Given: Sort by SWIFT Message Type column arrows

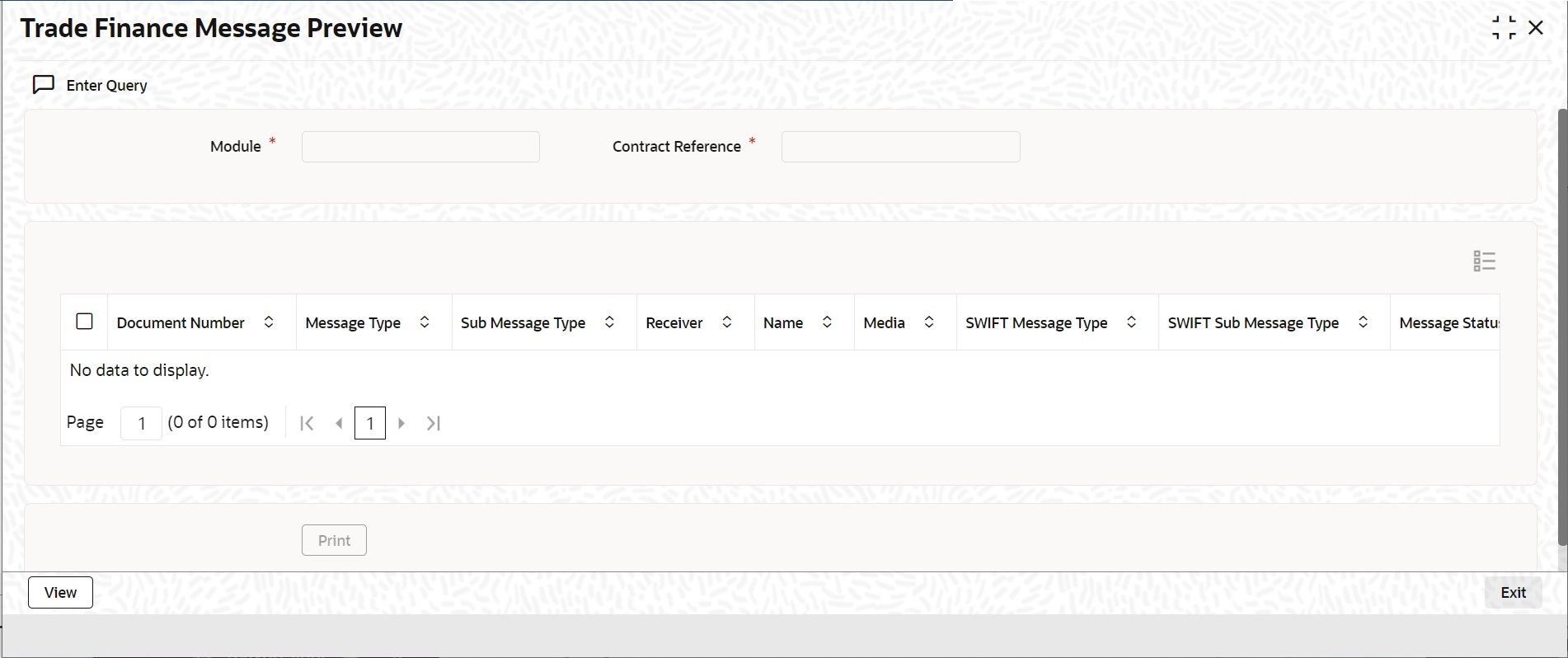Looking at the screenshot, I should pyautogui.click(x=1132, y=322).
